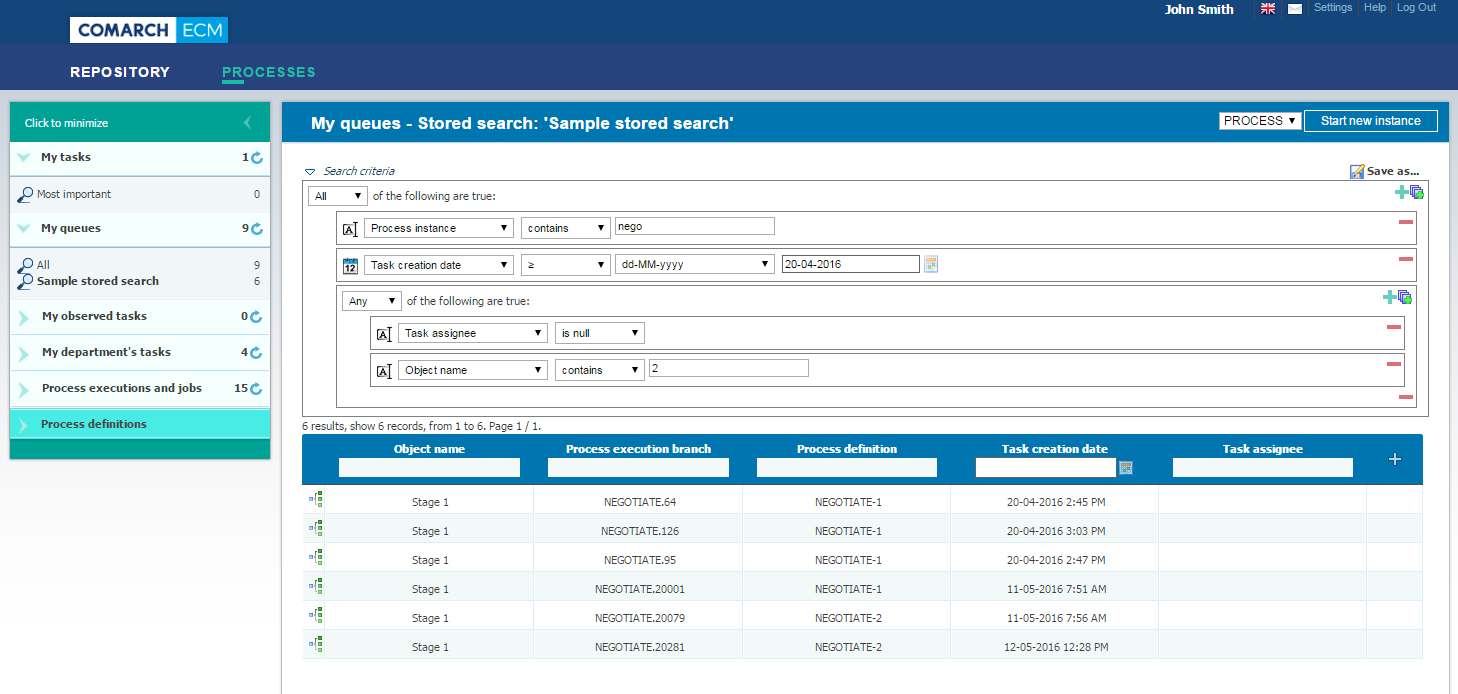Expand the Task creation date field dropdown

tap(438, 265)
